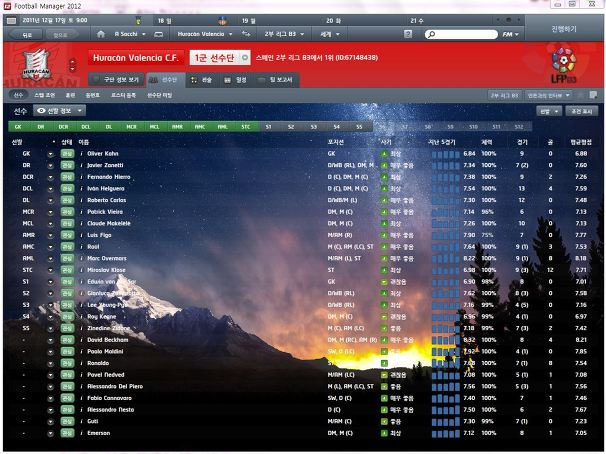606x454 pixels.
Task: Open the info icon beside David Beckham
Action: 82,340
